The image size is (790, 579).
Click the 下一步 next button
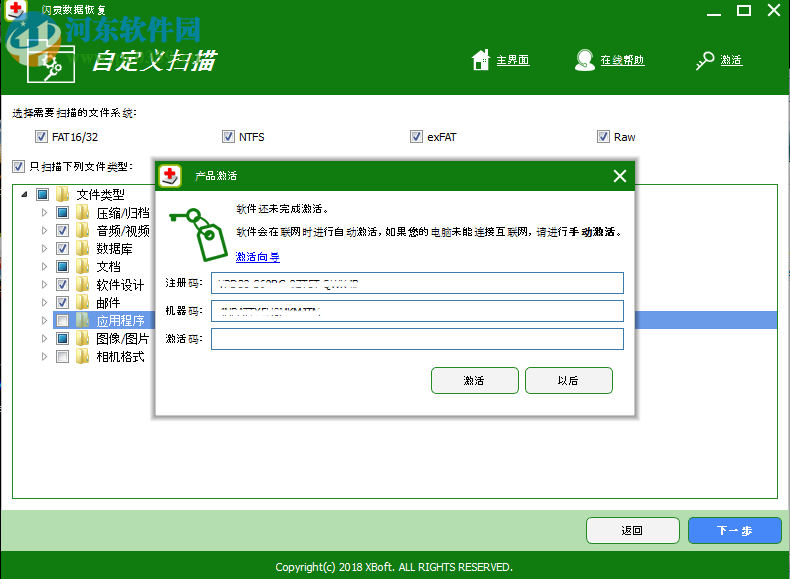(735, 530)
